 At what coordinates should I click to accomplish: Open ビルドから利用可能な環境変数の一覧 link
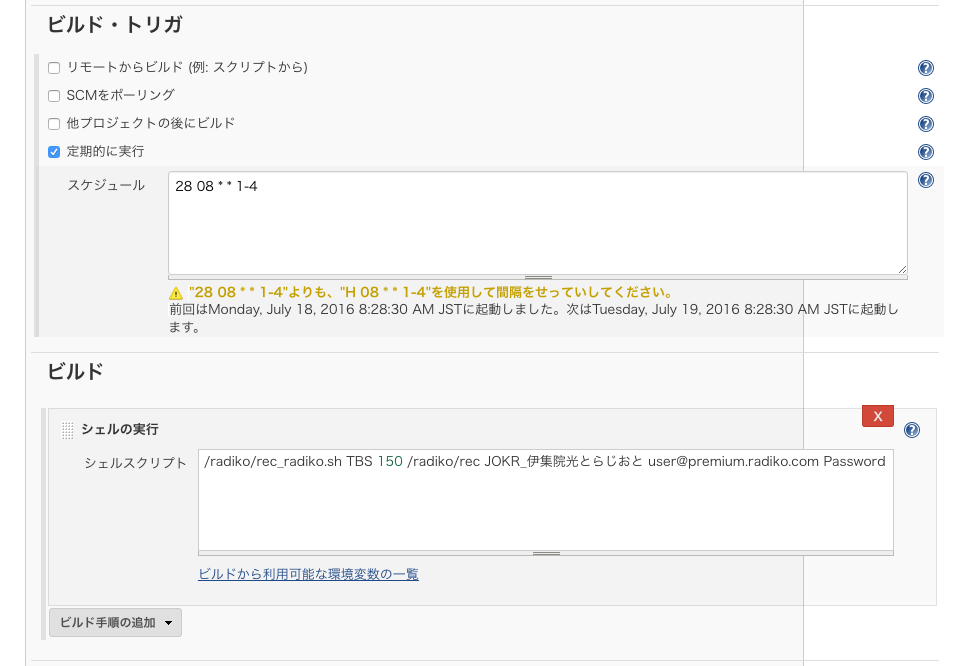coord(308,574)
